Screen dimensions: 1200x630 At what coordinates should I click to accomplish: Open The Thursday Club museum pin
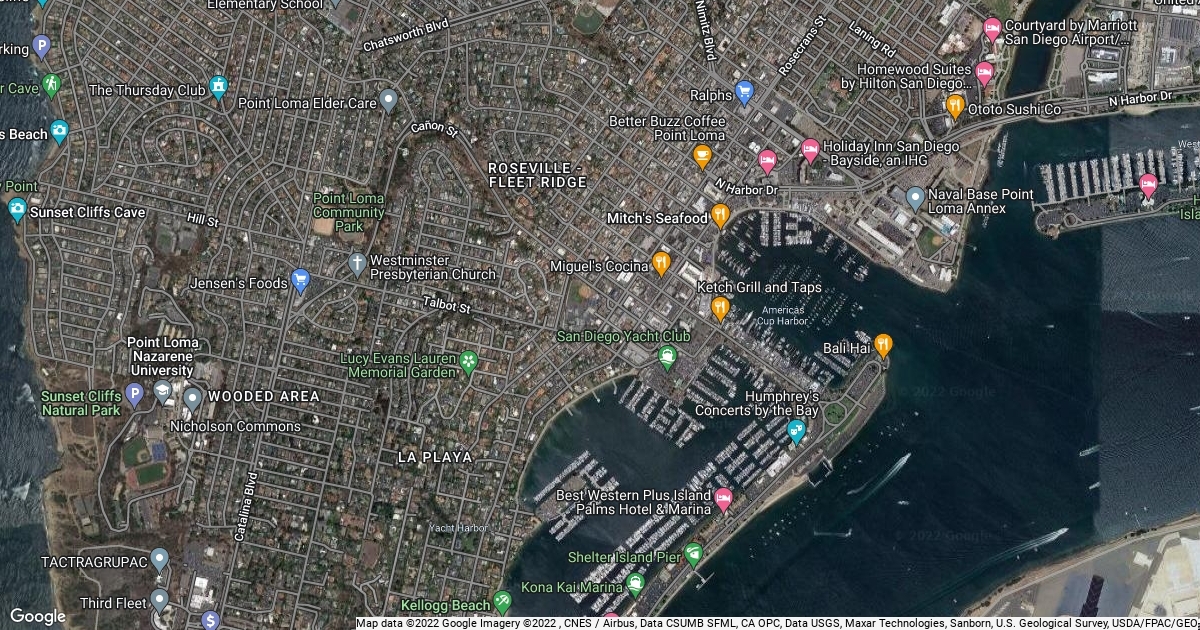[218, 88]
